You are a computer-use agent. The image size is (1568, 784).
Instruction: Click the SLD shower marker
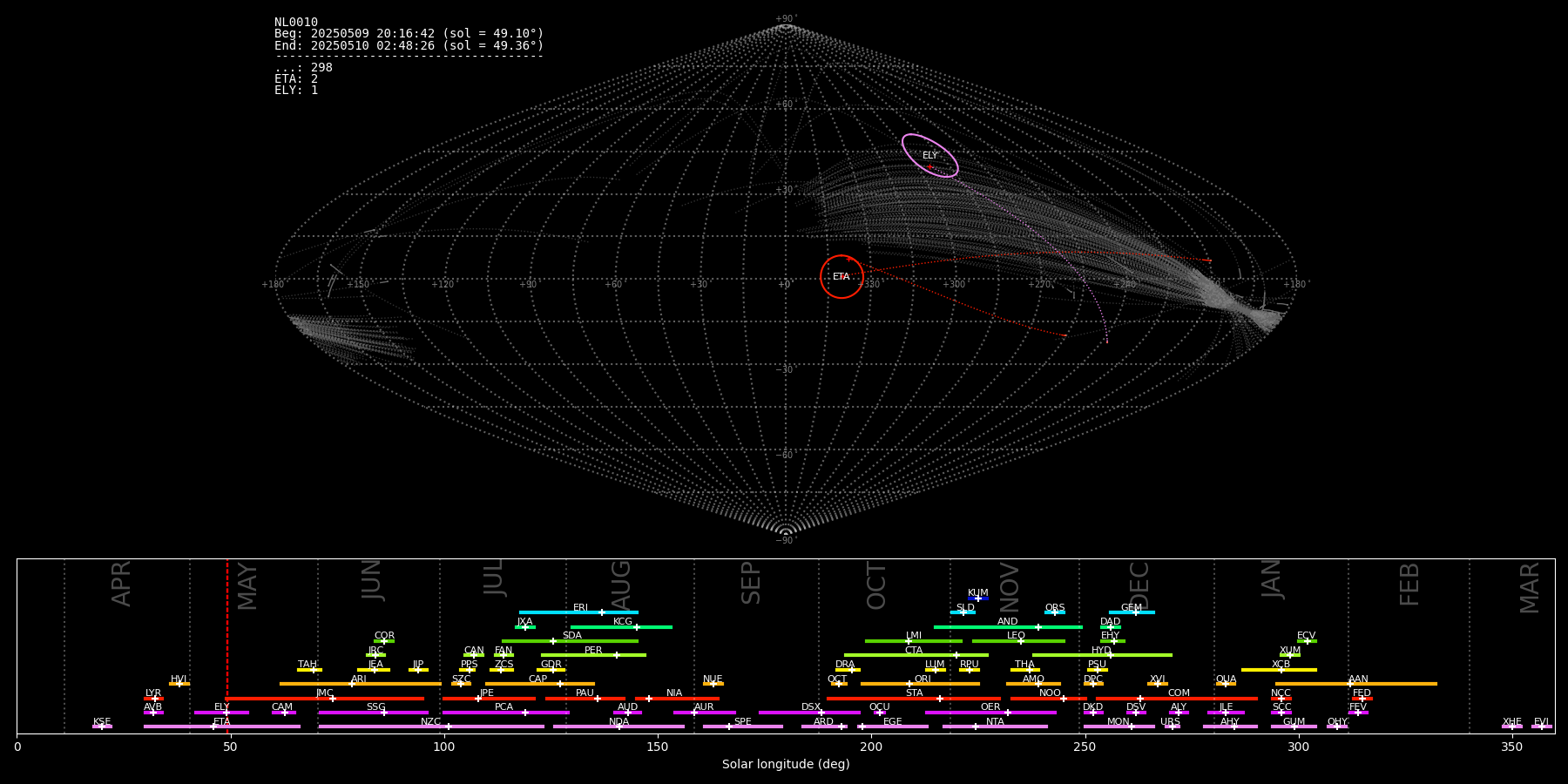963,612
